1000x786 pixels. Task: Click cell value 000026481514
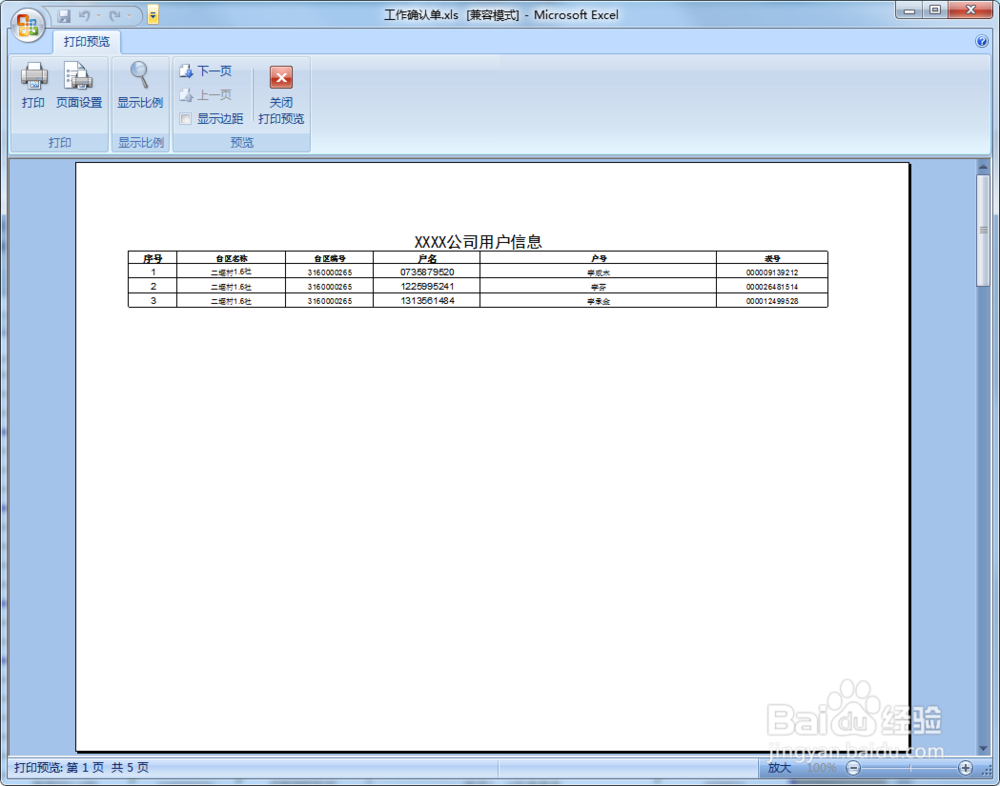(772, 287)
